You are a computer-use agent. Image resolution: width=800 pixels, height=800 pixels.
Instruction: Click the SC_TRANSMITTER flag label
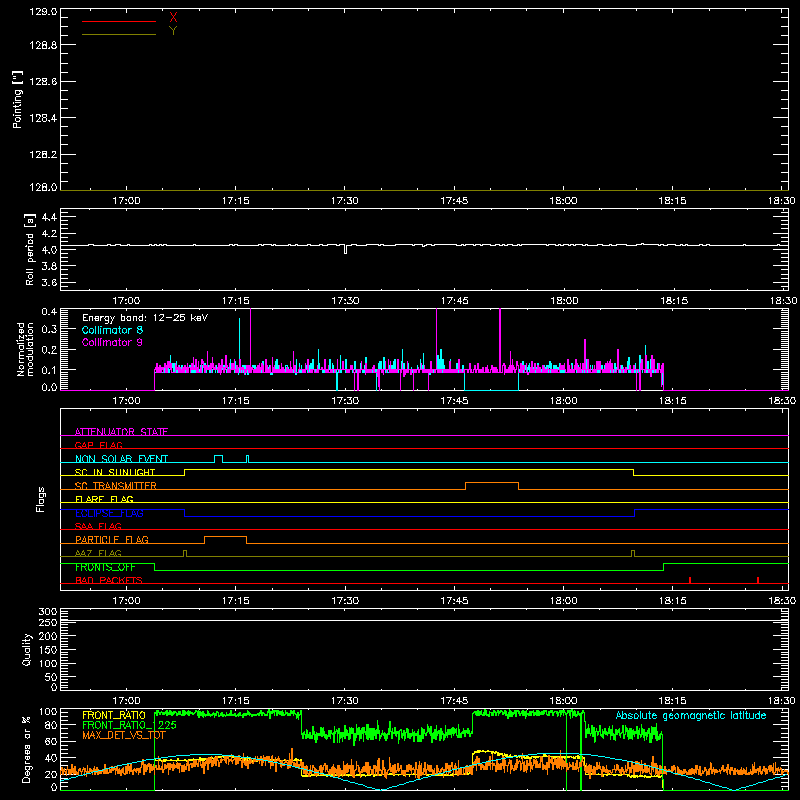[115, 486]
